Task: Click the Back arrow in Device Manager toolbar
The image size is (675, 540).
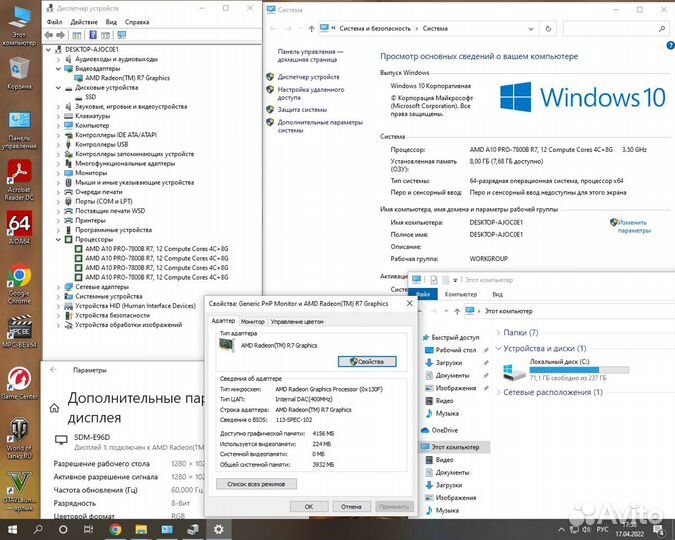Action: coord(49,35)
